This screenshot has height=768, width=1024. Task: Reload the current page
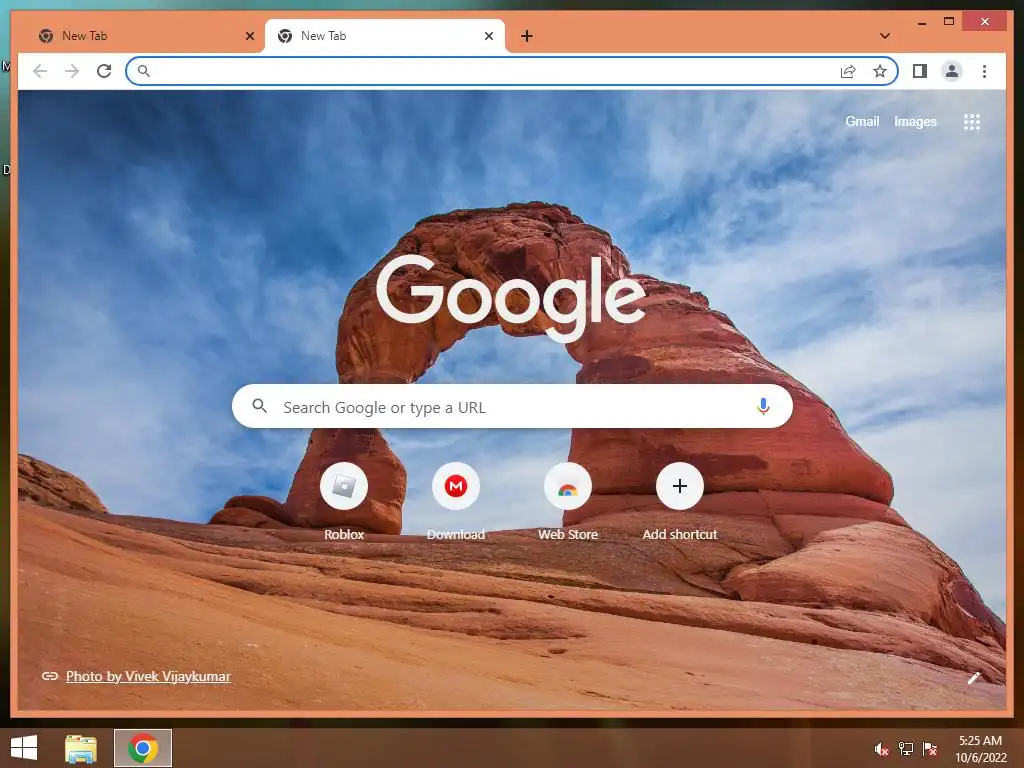[104, 71]
